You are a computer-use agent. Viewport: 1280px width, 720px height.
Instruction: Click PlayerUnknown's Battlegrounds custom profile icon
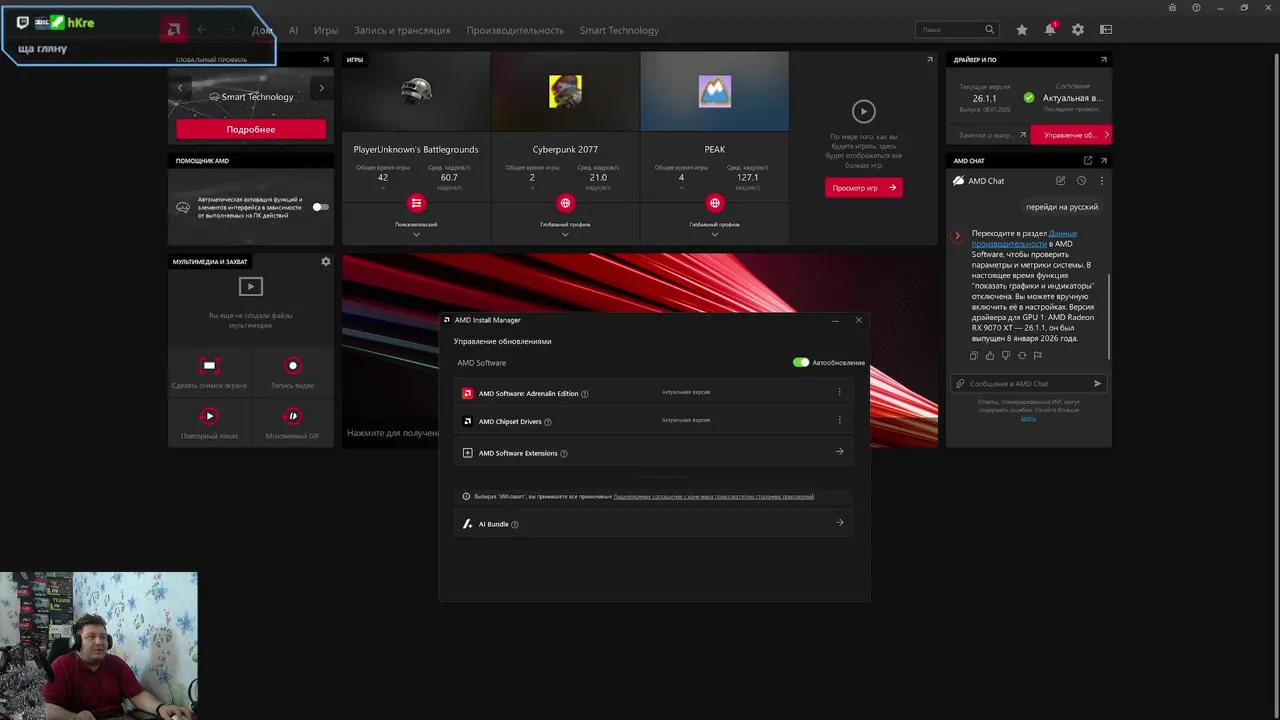pos(416,203)
